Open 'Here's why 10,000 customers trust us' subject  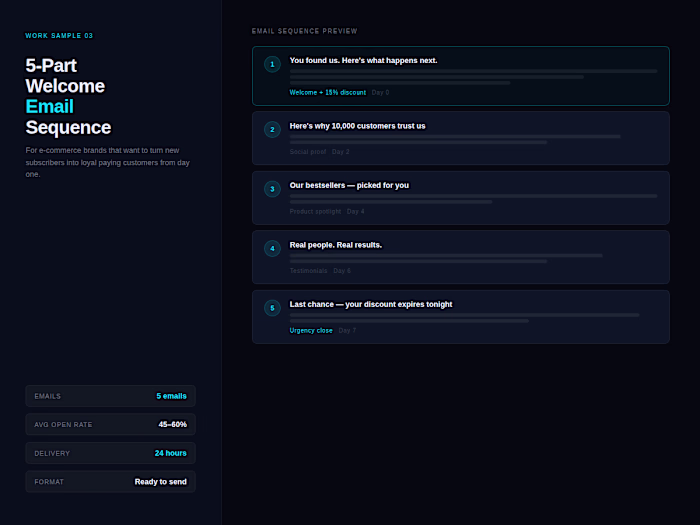(357, 126)
